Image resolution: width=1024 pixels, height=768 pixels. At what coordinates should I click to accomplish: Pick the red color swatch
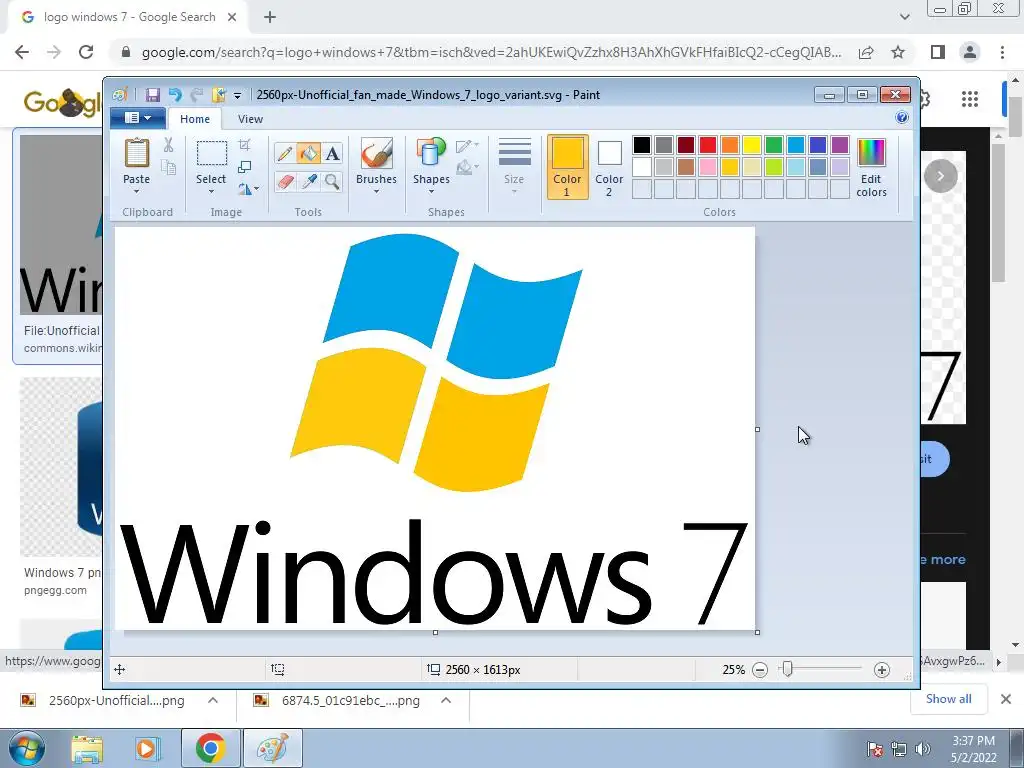coord(708,145)
